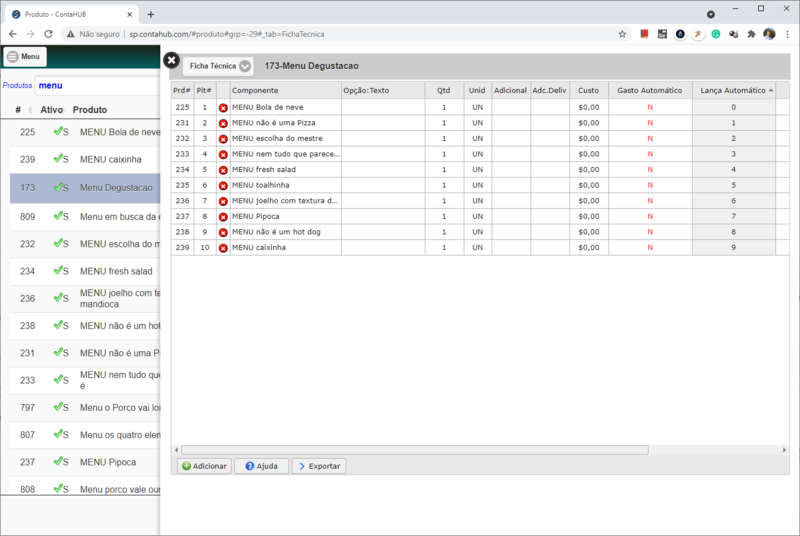
Task: Open Chrome profile avatar
Action: point(769,34)
